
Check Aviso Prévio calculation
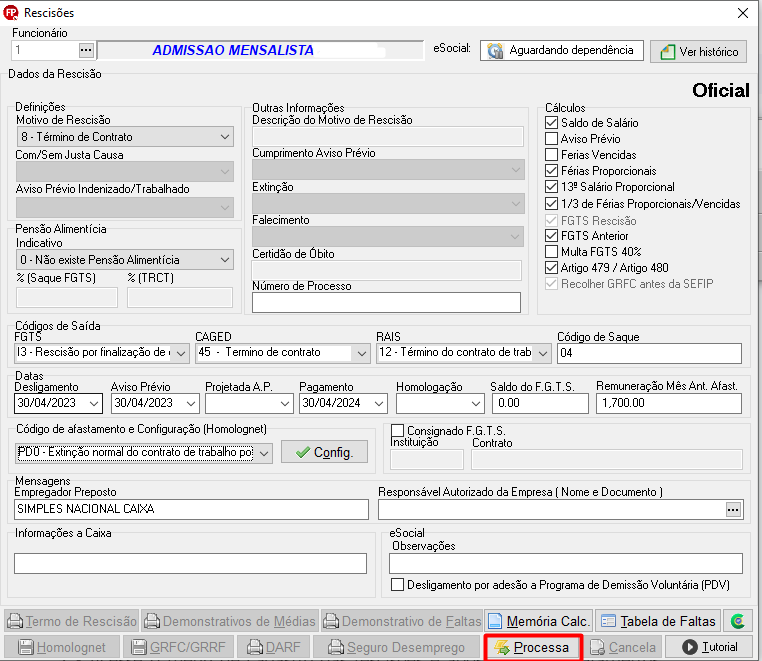tap(551, 139)
